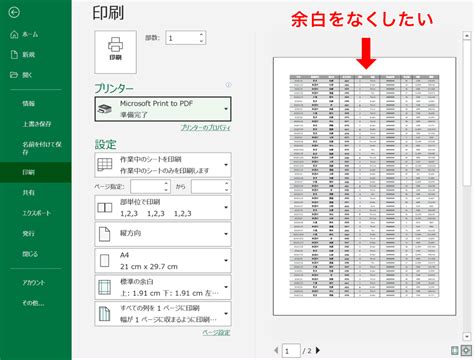Click the vertical preview scrollbar thumb
The width and height of the screenshot is (474, 360).
click(467, 113)
